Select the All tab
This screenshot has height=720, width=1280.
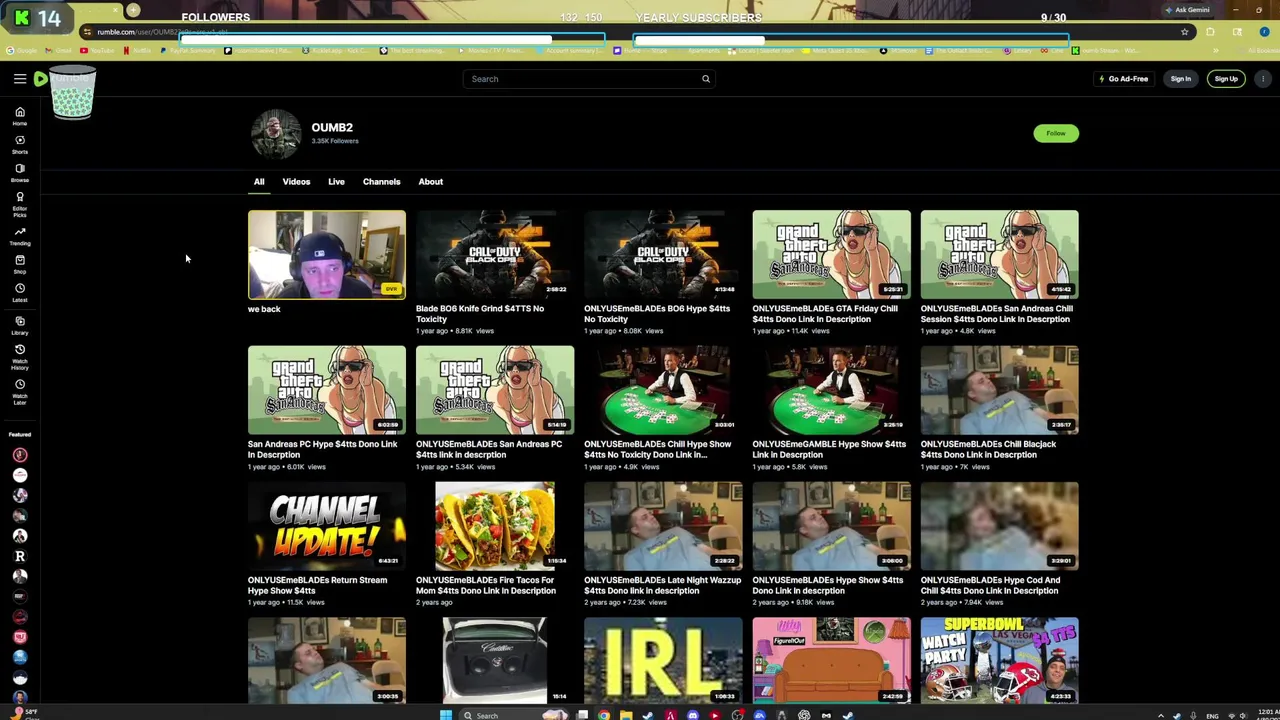tap(258, 182)
